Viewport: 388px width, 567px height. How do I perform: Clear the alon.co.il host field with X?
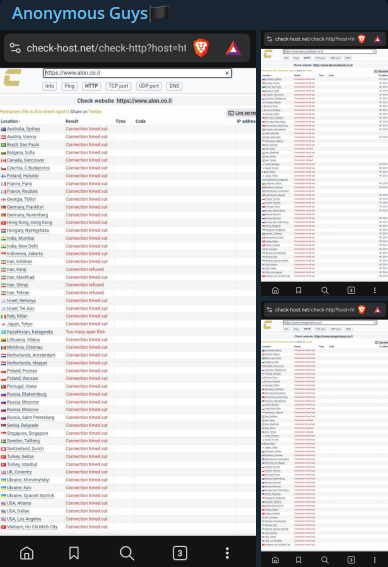coord(227,73)
